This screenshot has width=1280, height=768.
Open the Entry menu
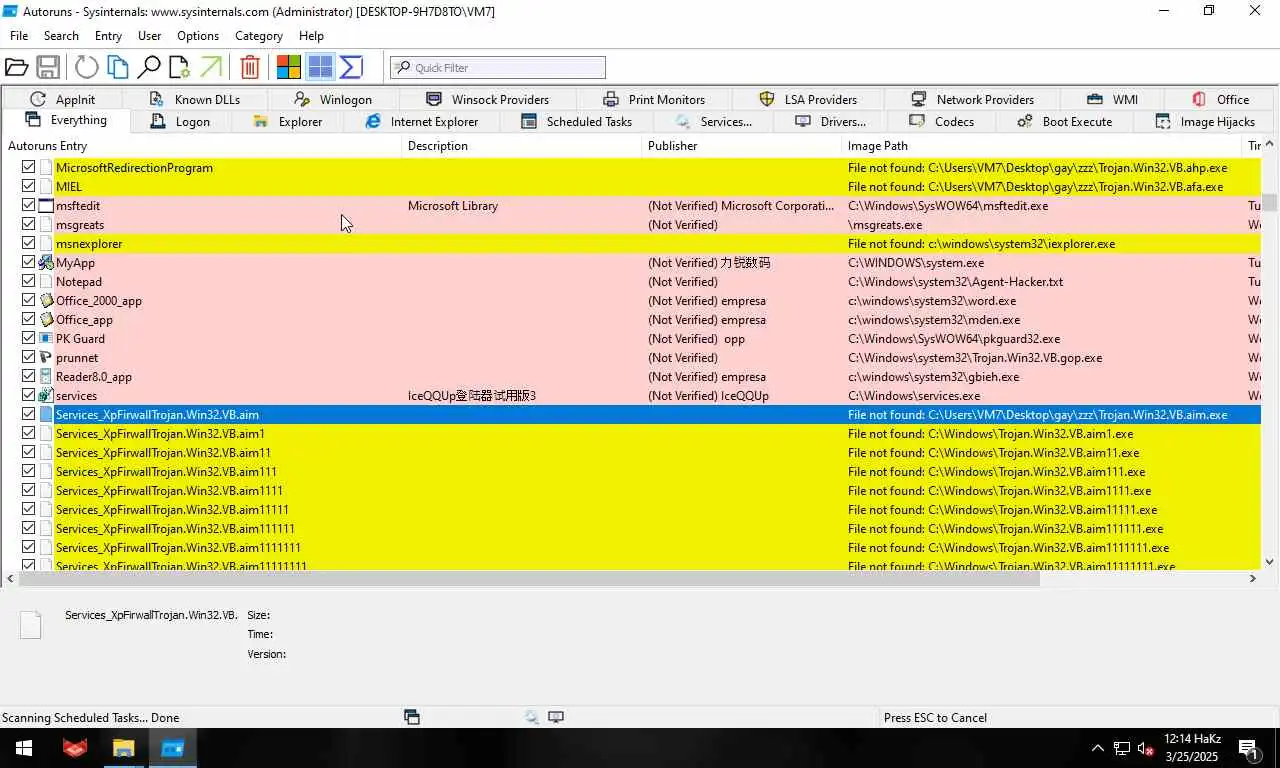108,35
